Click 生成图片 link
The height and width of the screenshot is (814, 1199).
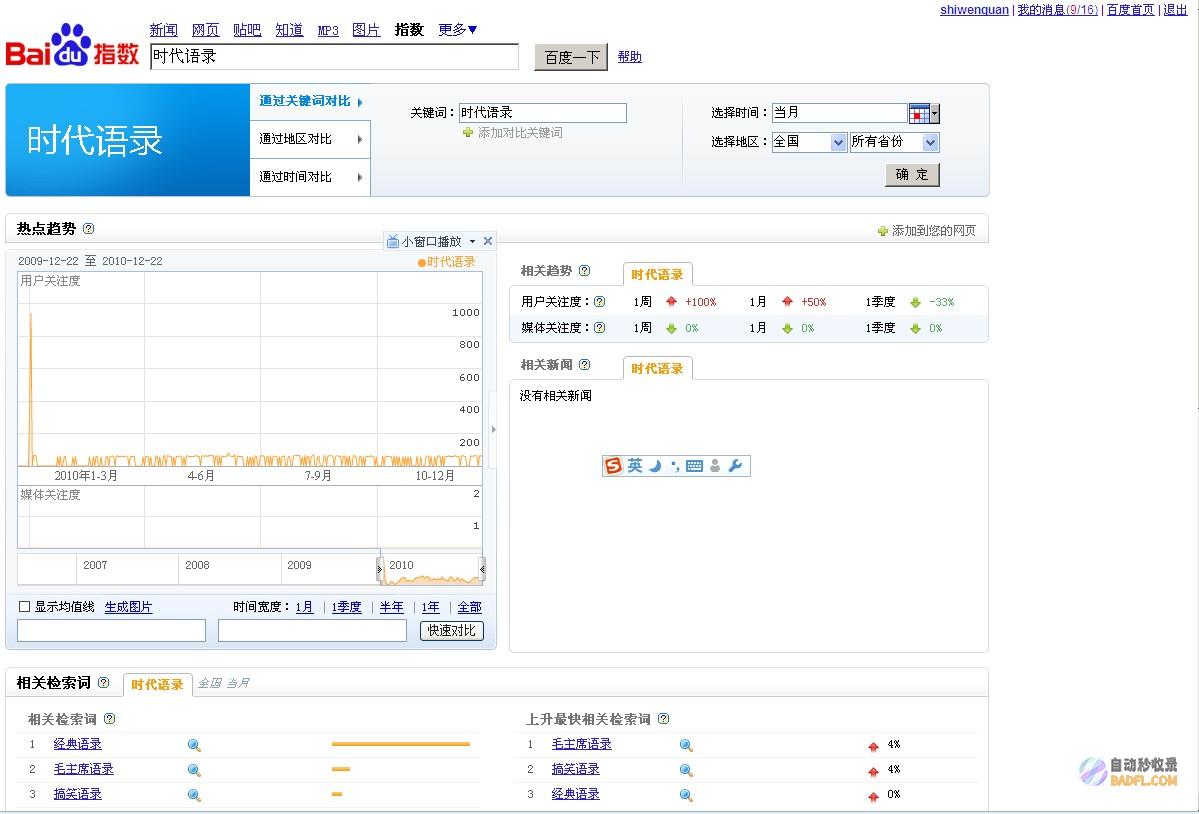(x=128, y=607)
